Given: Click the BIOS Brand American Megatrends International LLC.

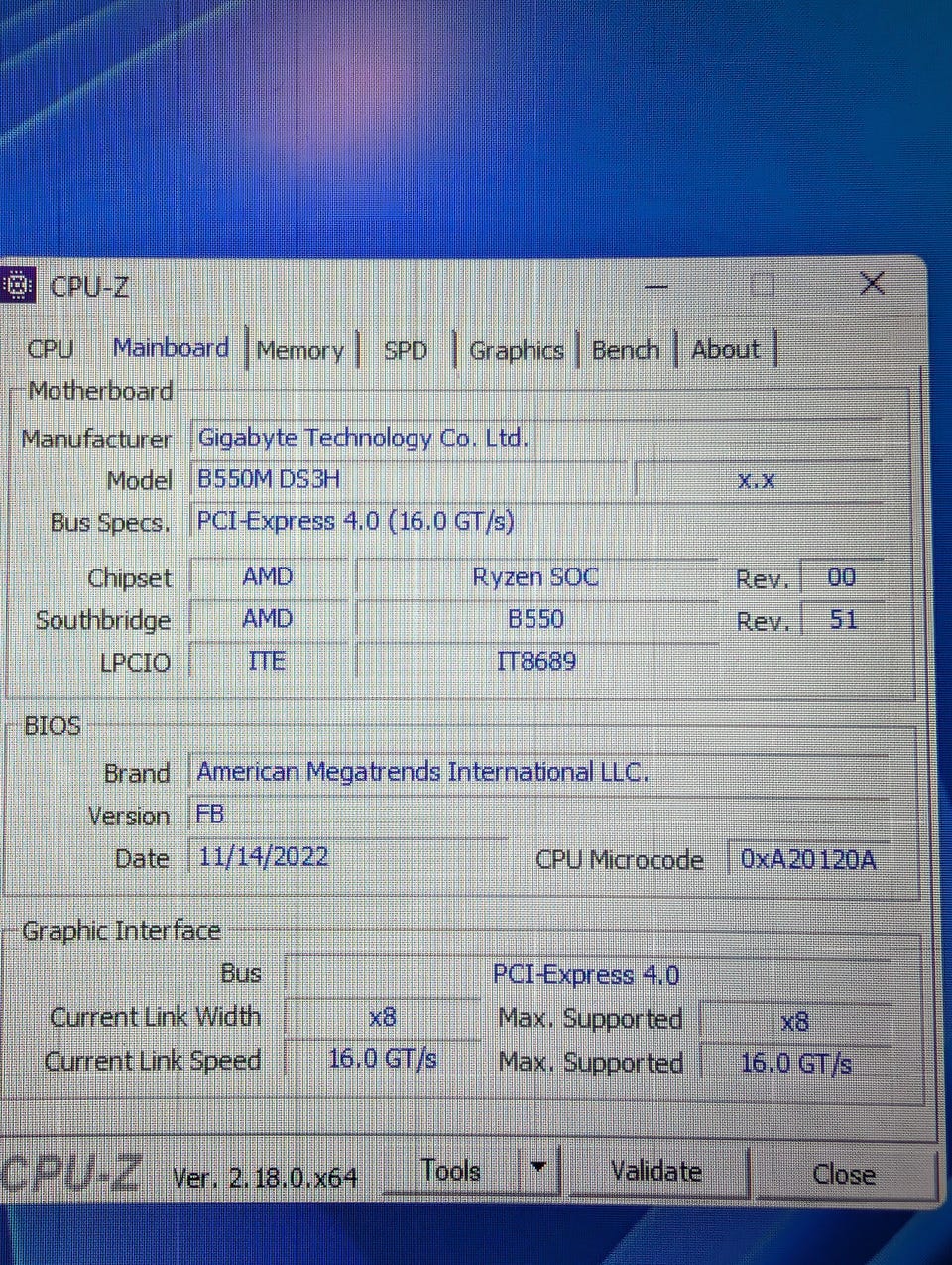Looking at the screenshot, I should coord(538,772).
